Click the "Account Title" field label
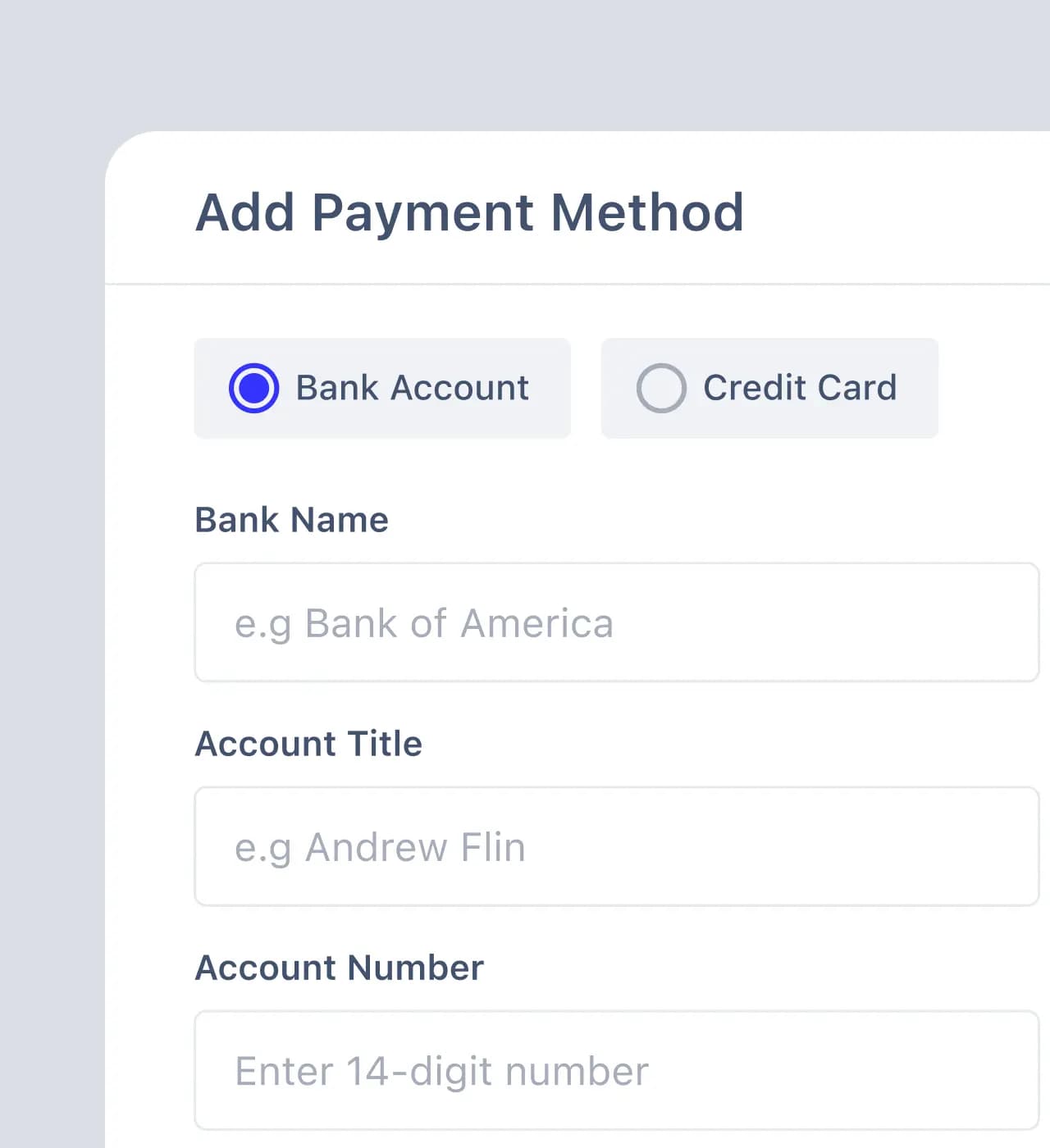Image resolution: width=1050 pixels, height=1148 pixels. (308, 744)
